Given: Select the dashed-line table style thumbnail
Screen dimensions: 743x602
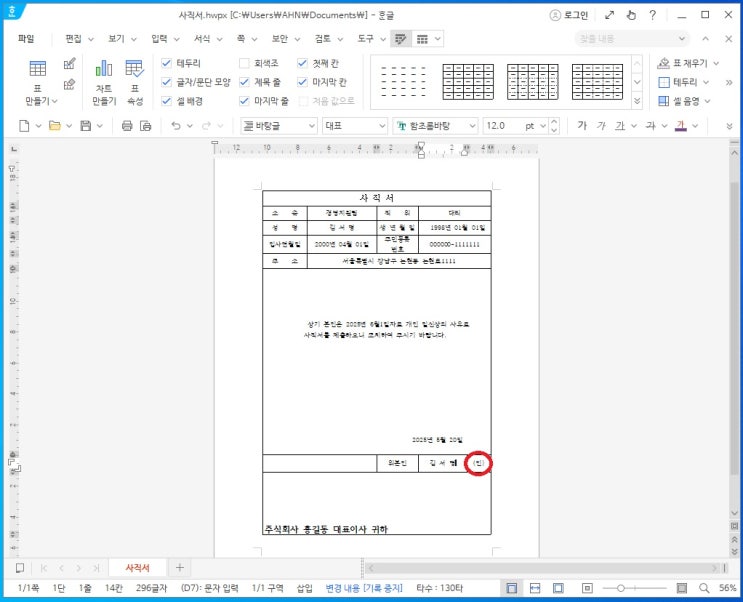Looking at the screenshot, I should (403, 82).
